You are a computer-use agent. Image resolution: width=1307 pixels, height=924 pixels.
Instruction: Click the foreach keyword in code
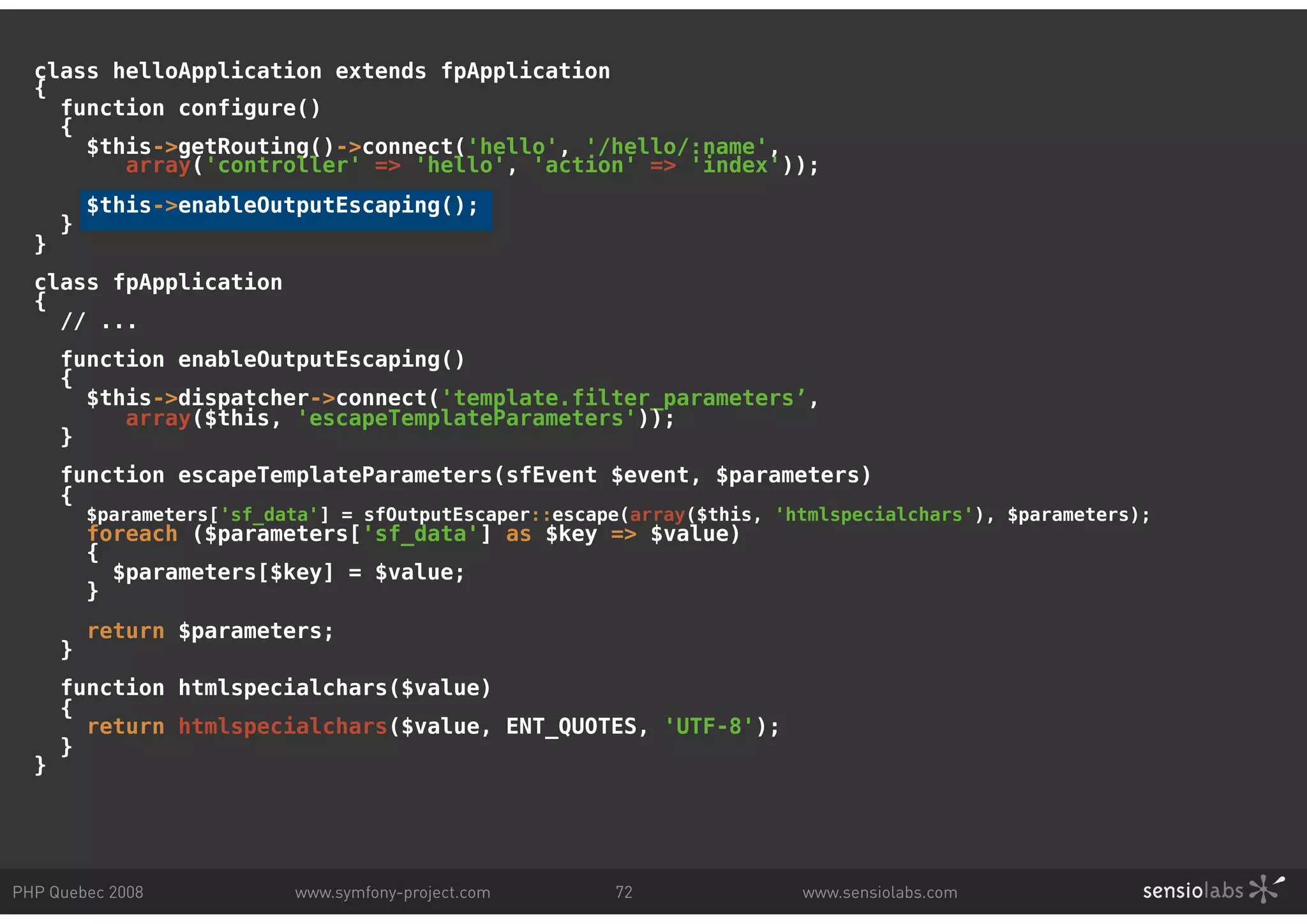coord(132,534)
